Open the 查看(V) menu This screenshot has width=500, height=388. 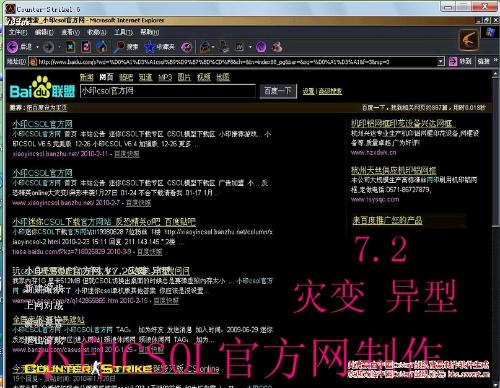coord(70,32)
